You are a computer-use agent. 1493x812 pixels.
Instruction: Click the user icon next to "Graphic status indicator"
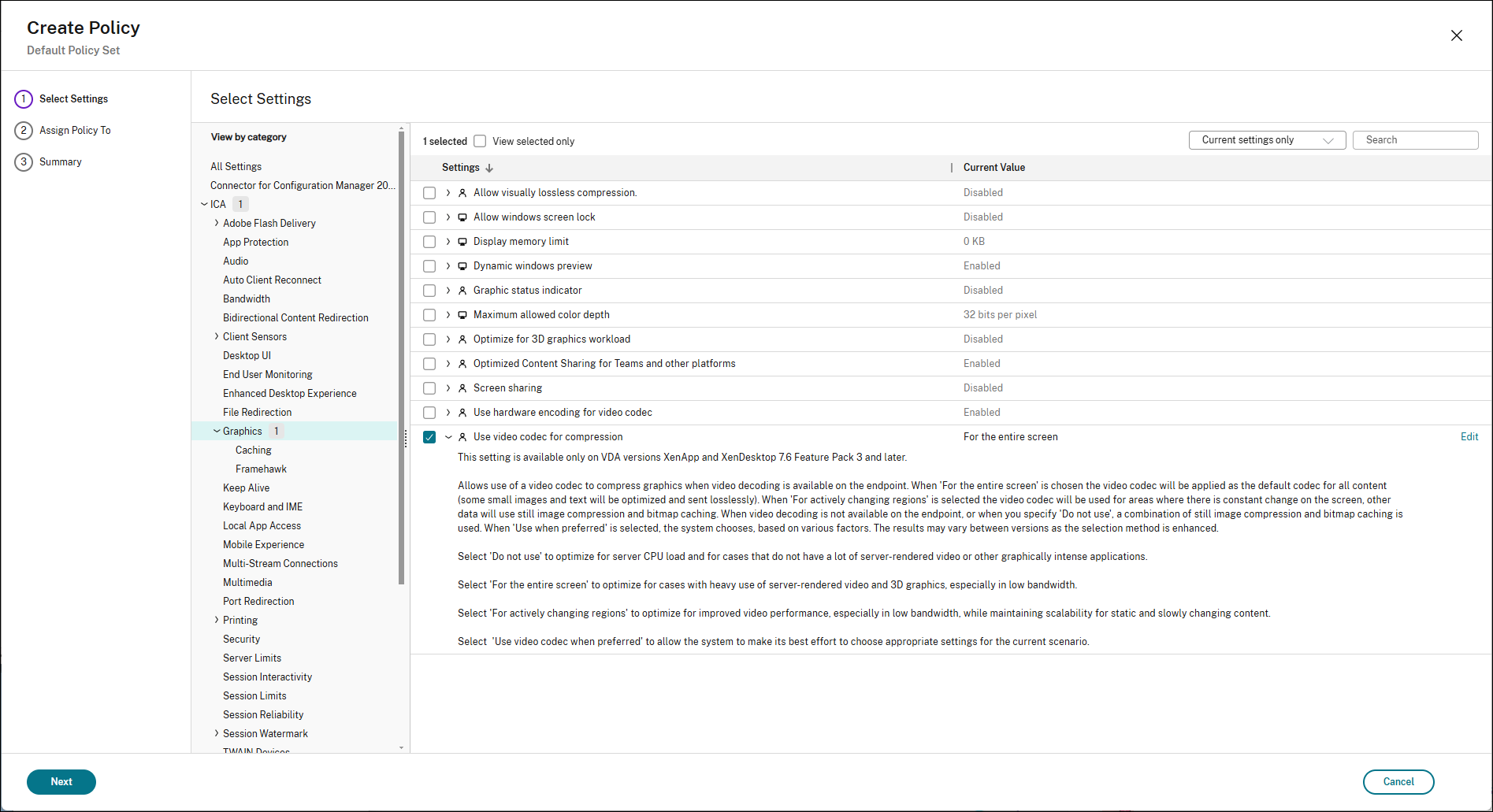[462, 290]
